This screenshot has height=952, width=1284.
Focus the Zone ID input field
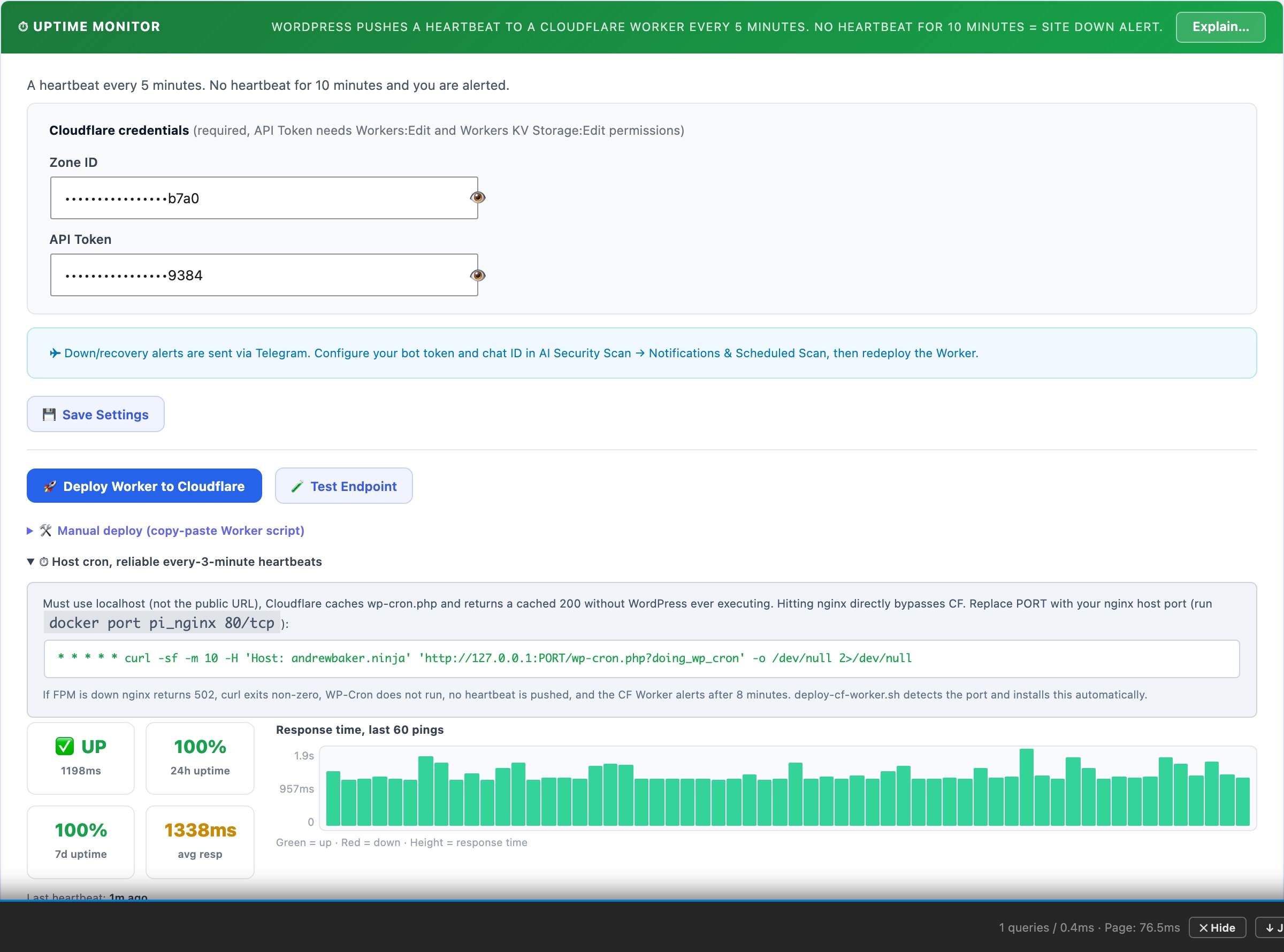click(264, 198)
